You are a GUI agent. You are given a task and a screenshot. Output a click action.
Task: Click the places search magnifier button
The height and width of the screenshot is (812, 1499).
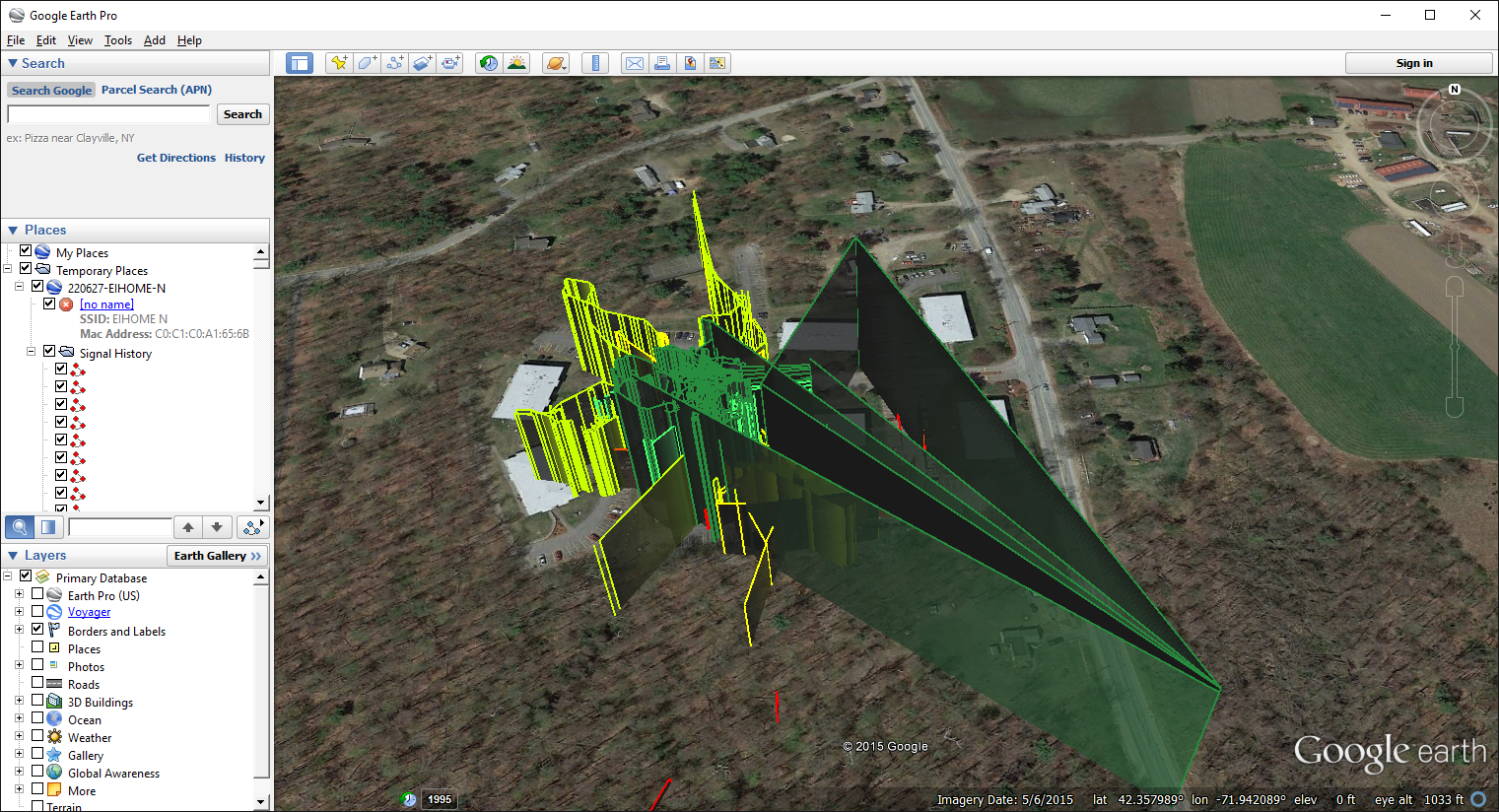(20, 527)
